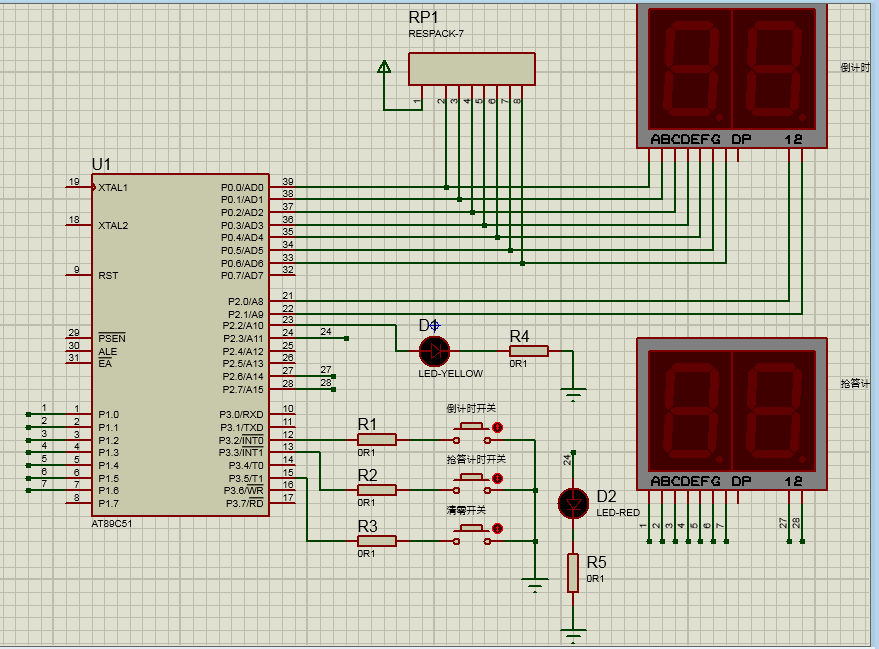
Task: Click the PSEN pin label on U1
Action: pyautogui.click(x=112, y=338)
